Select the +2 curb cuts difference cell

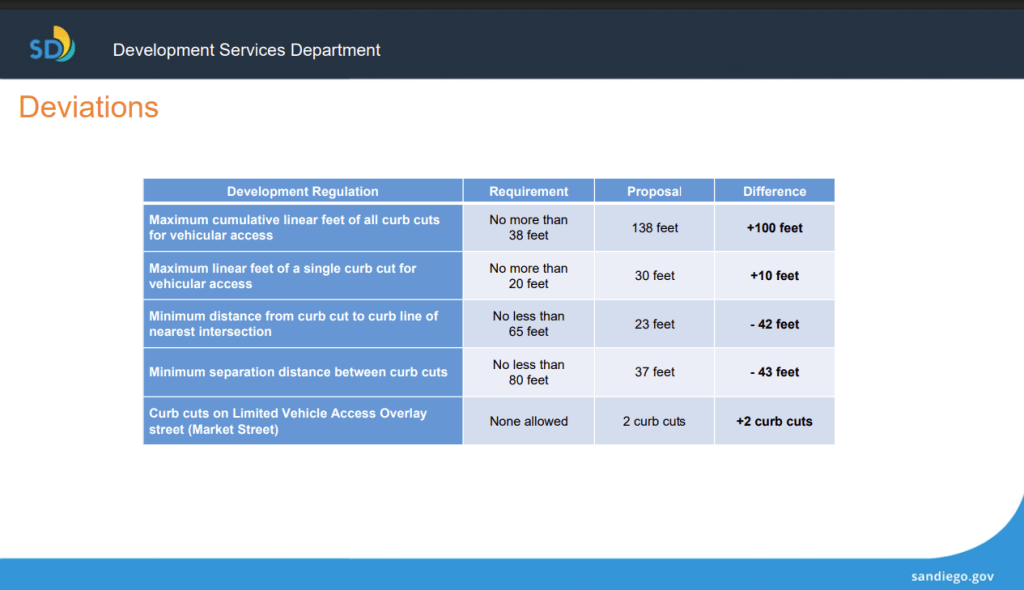[775, 421]
